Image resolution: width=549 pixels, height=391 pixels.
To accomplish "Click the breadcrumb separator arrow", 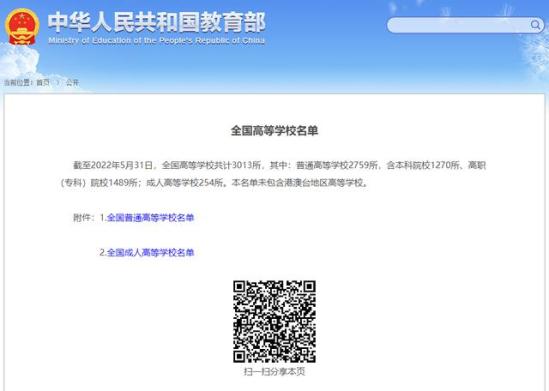I will pyautogui.click(x=58, y=83).
